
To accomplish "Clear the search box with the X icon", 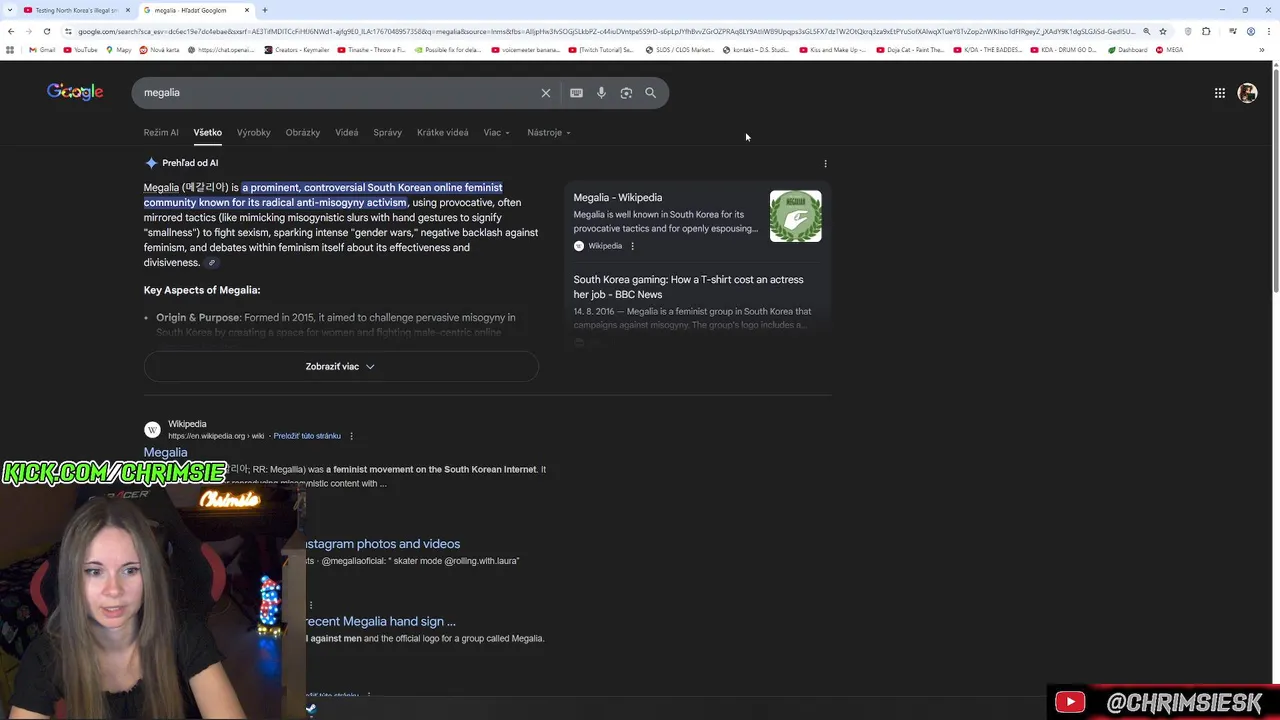I will pyautogui.click(x=546, y=93).
